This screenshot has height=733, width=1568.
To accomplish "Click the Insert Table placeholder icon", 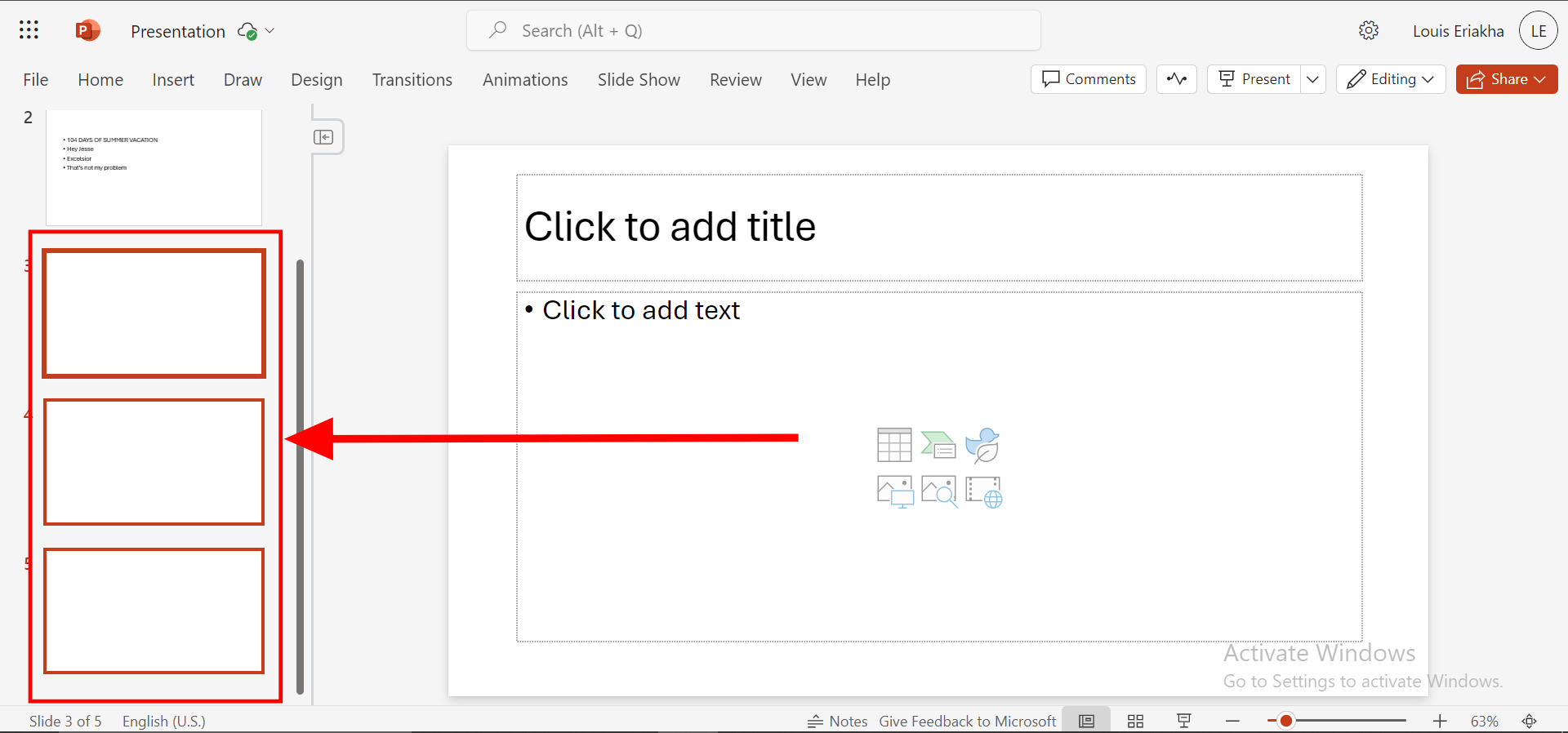I will point(894,445).
